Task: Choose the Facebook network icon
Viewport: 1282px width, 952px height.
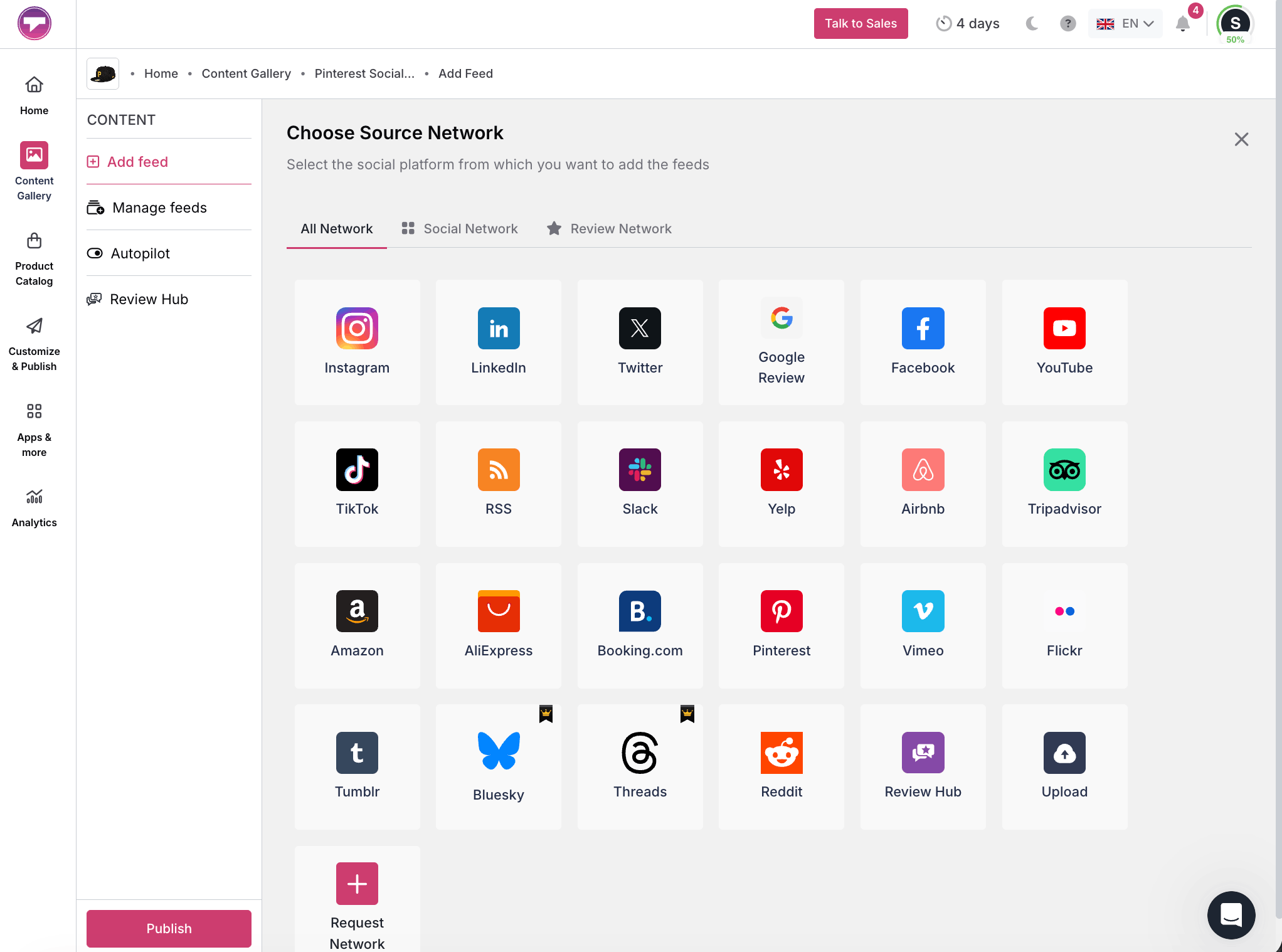Action: point(923,342)
